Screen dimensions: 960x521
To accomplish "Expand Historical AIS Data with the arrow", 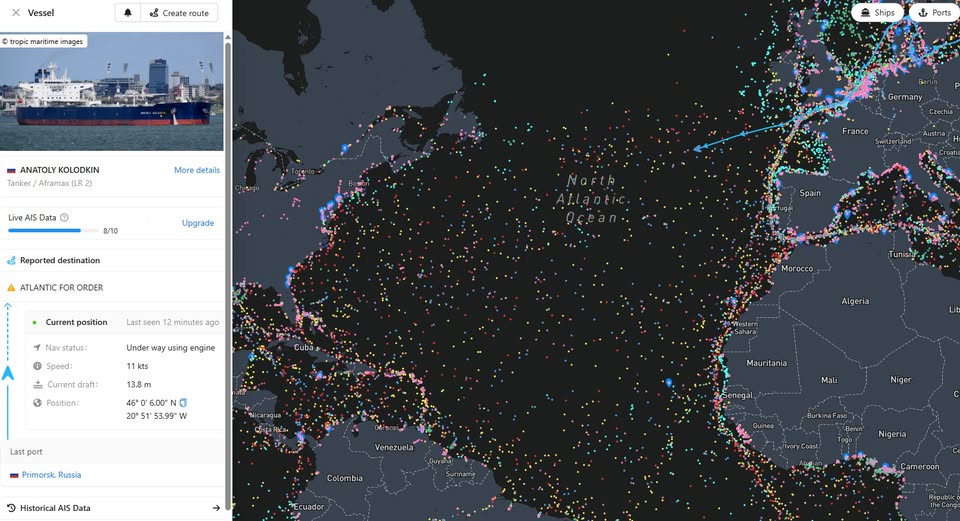I will tap(216, 508).
